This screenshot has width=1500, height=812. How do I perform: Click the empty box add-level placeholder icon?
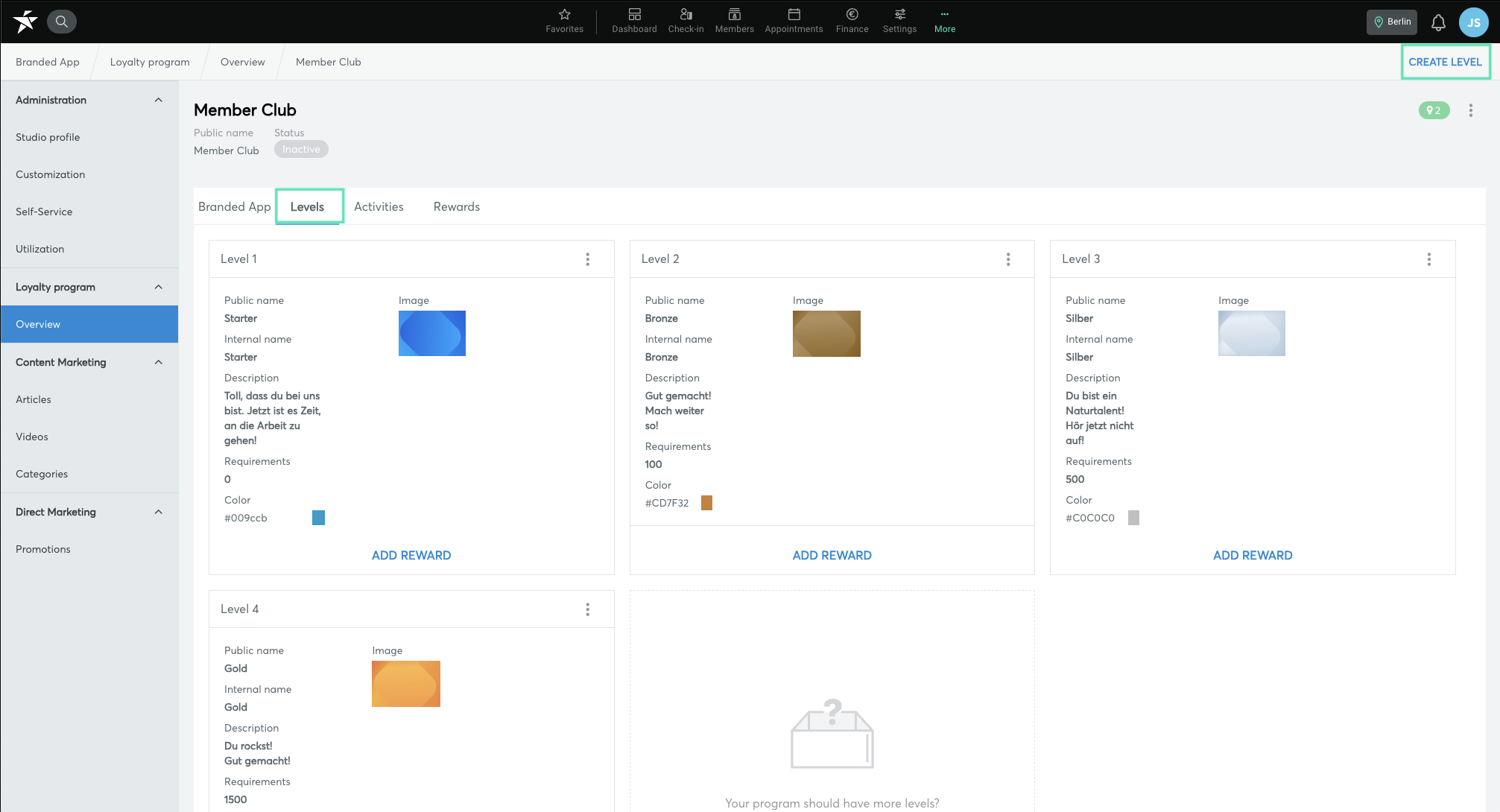pyautogui.click(x=832, y=734)
